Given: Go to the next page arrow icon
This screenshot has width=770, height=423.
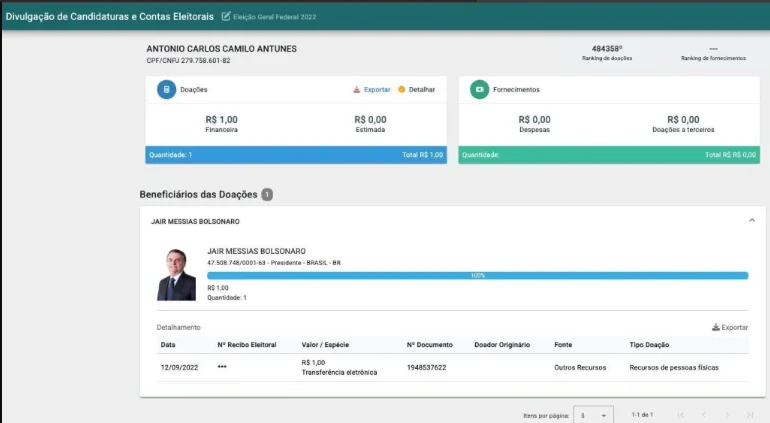Looking at the screenshot, I should coord(727,415).
